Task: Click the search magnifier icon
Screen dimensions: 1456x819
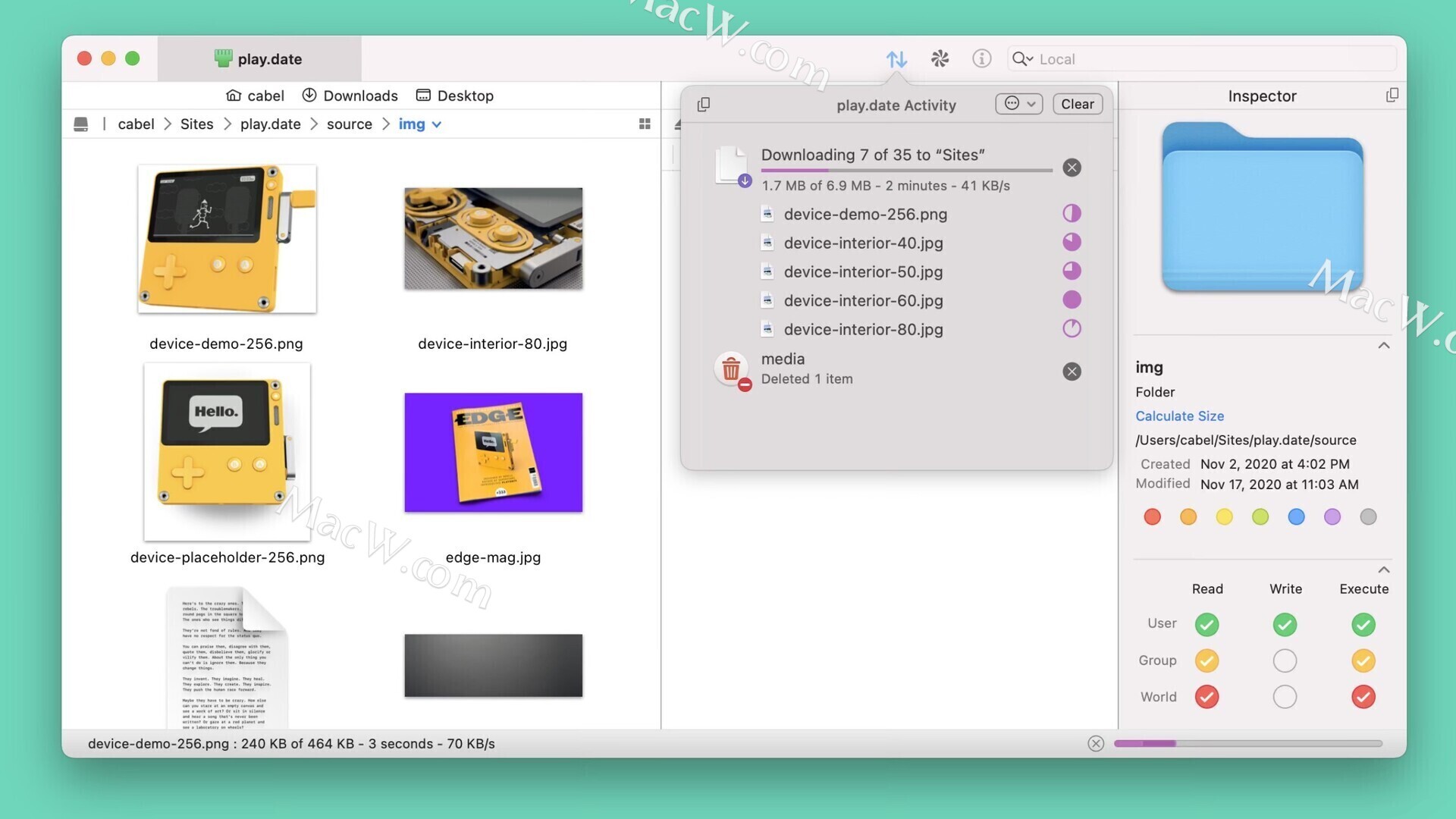Action: pyautogui.click(x=1021, y=59)
